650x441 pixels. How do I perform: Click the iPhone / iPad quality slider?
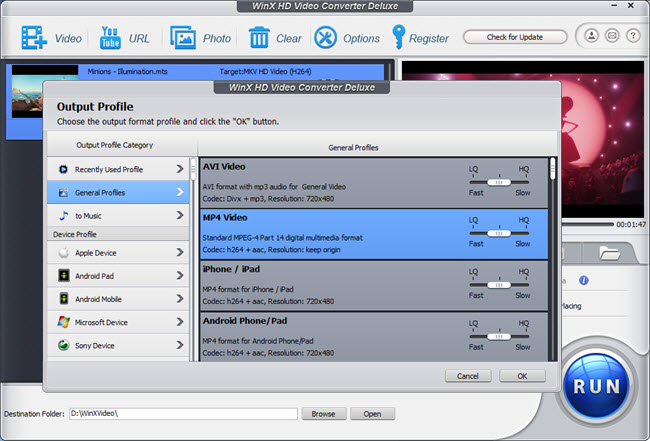(499, 285)
